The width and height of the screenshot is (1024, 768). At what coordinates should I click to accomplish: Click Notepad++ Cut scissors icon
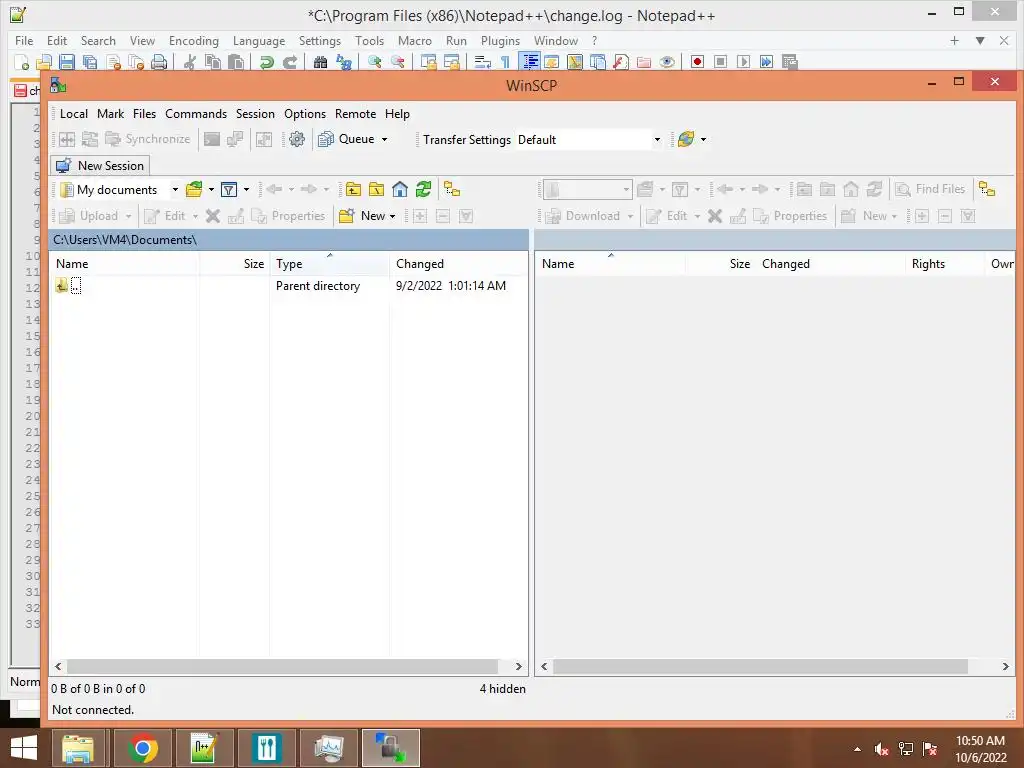click(x=189, y=62)
